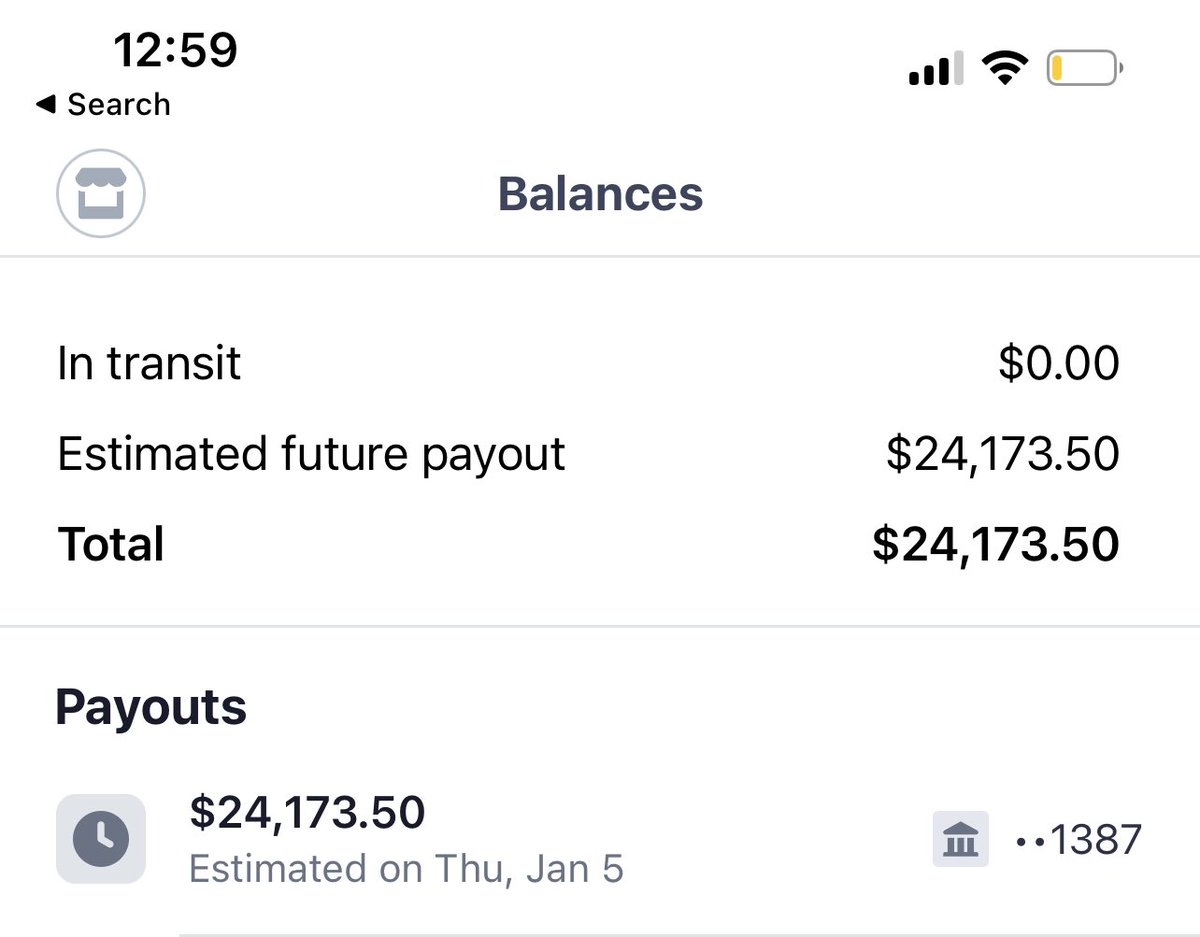Tap the storefront account icon

pos(101,193)
